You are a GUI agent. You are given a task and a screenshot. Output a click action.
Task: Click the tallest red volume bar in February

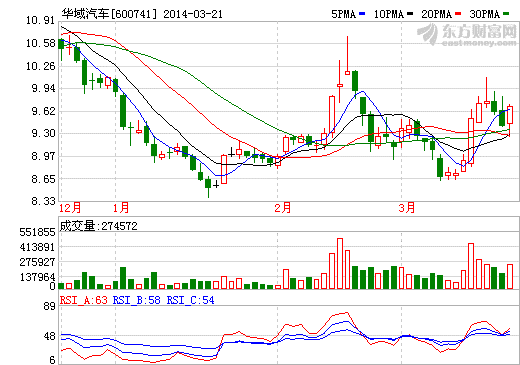point(340,264)
